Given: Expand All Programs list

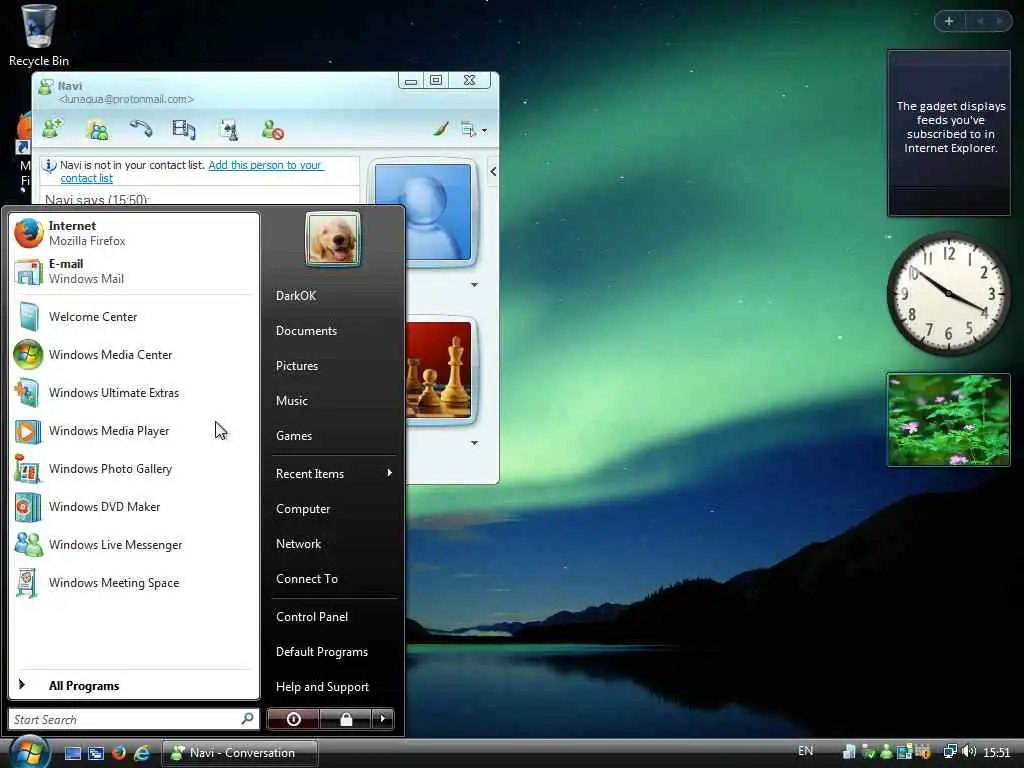Looking at the screenshot, I should click(134, 685).
